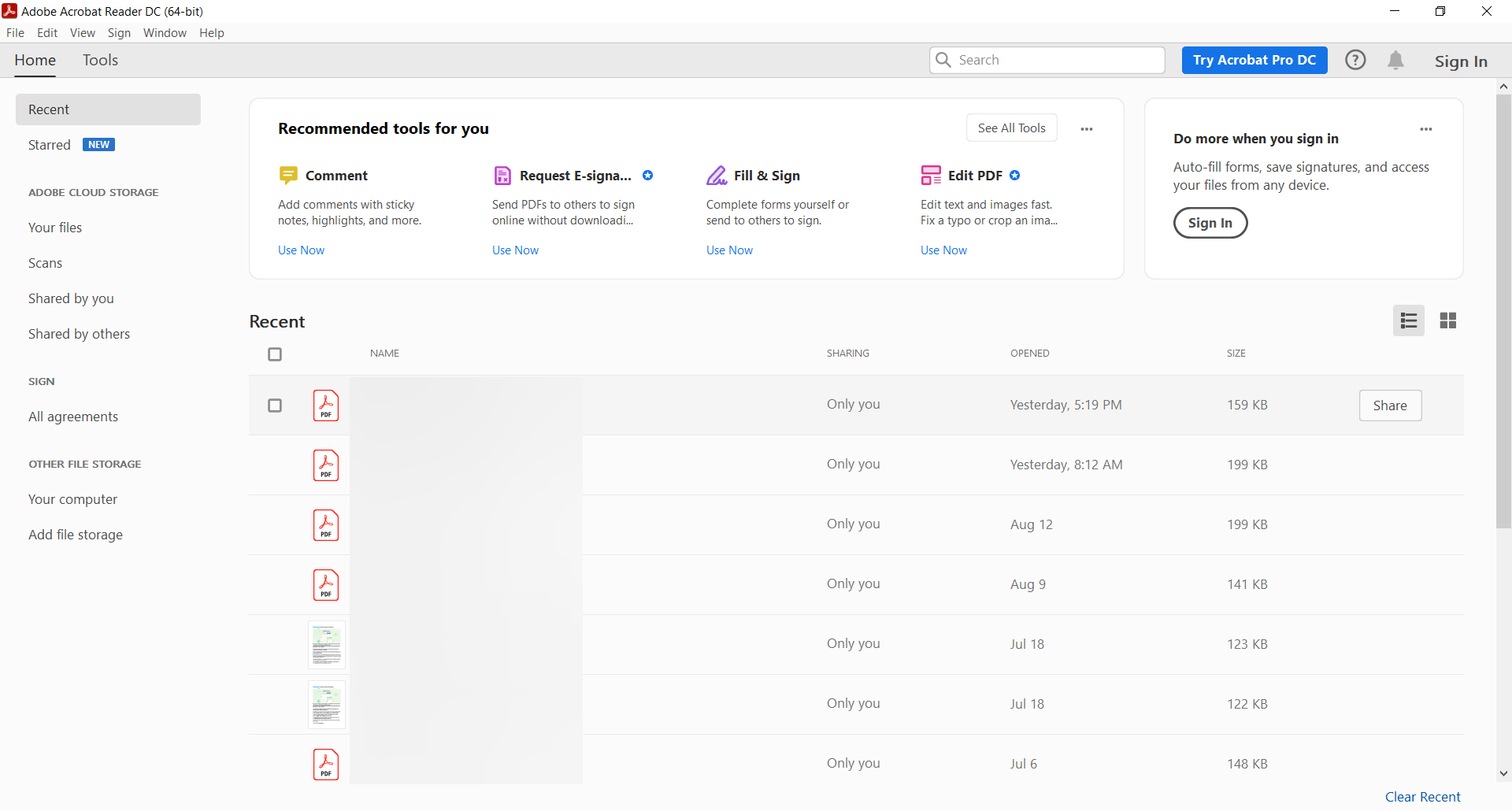The height and width of the screenshot is (811, 1512).
Task: Open thumbnail of 123 KB Jul 18 file
Action: click(x=327, y=645)
